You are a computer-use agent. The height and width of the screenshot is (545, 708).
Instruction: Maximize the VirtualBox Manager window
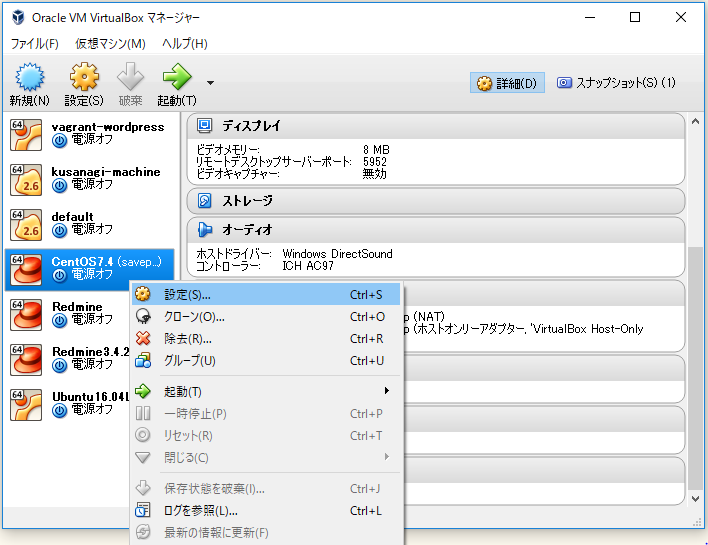point(635,17)
